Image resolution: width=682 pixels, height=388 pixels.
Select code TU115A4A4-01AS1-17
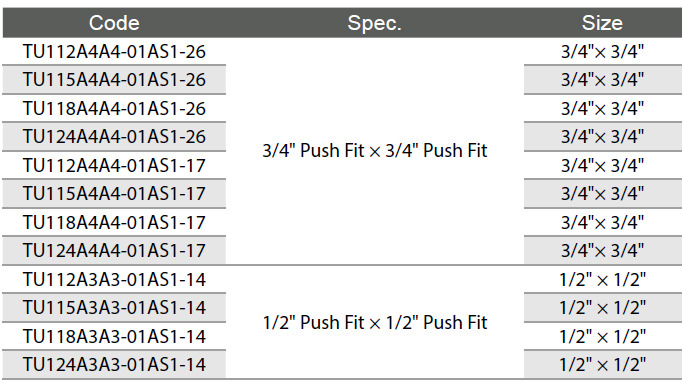[x=114, y=194]
